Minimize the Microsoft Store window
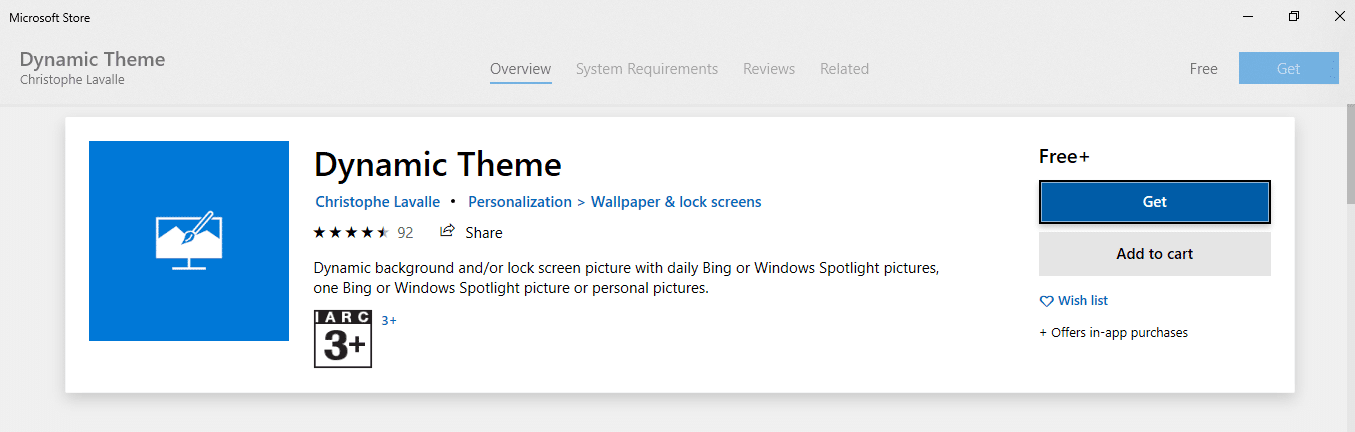This screenshot has height=432, width=1355. [x=1249, y=17]
